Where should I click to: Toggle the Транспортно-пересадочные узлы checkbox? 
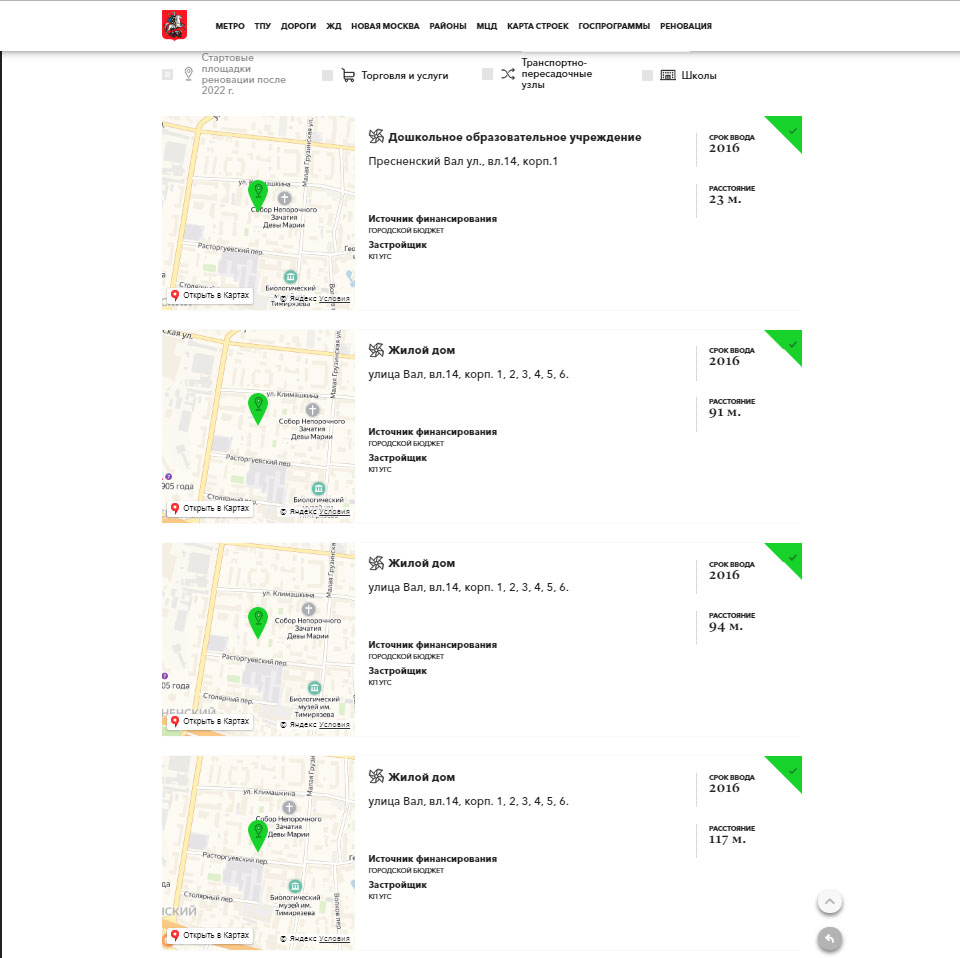point(487,74)
